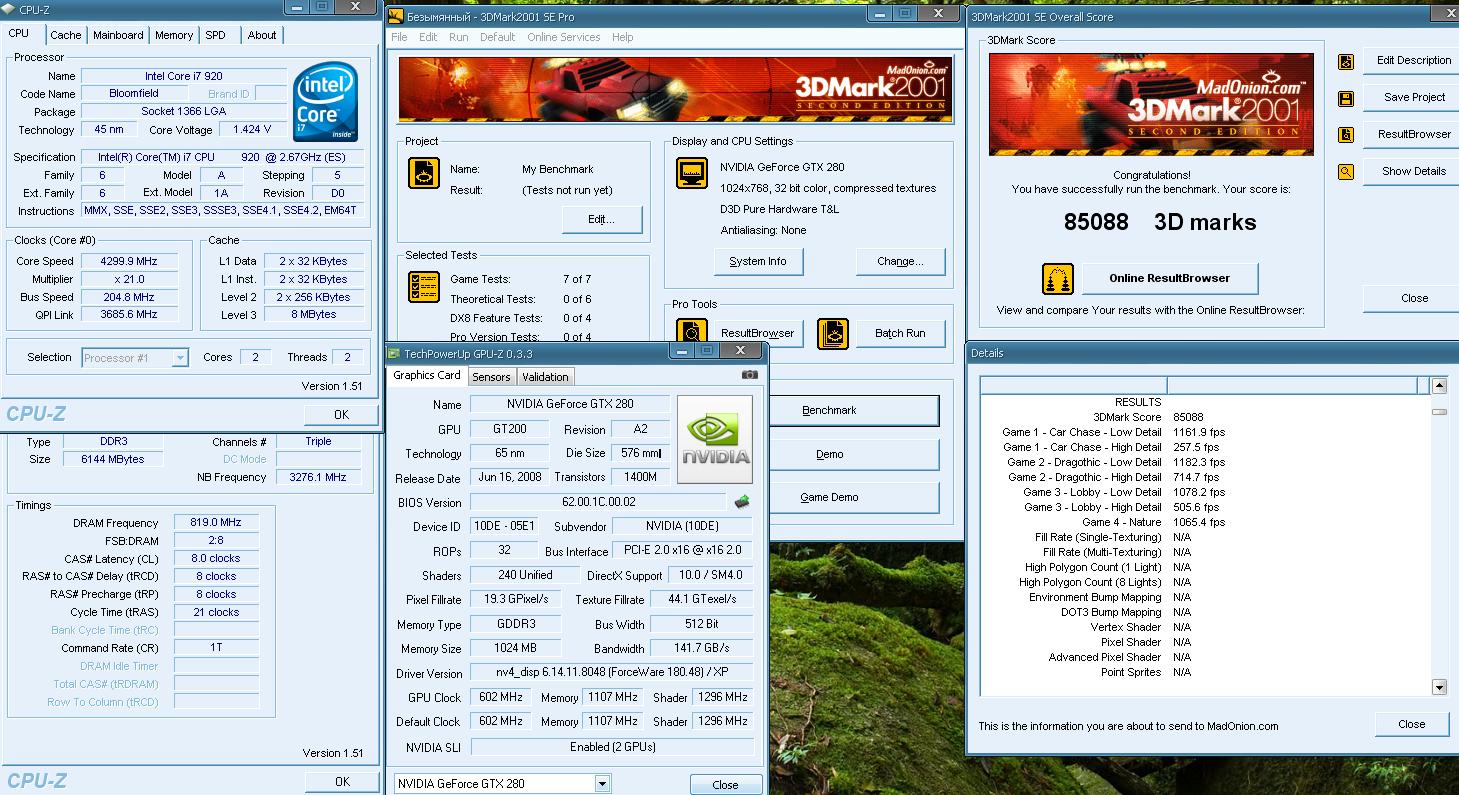Viewport: 1459px width, 795px height.
Task: Click the 3DMark2001 banner in score window
Action: 1151,105
